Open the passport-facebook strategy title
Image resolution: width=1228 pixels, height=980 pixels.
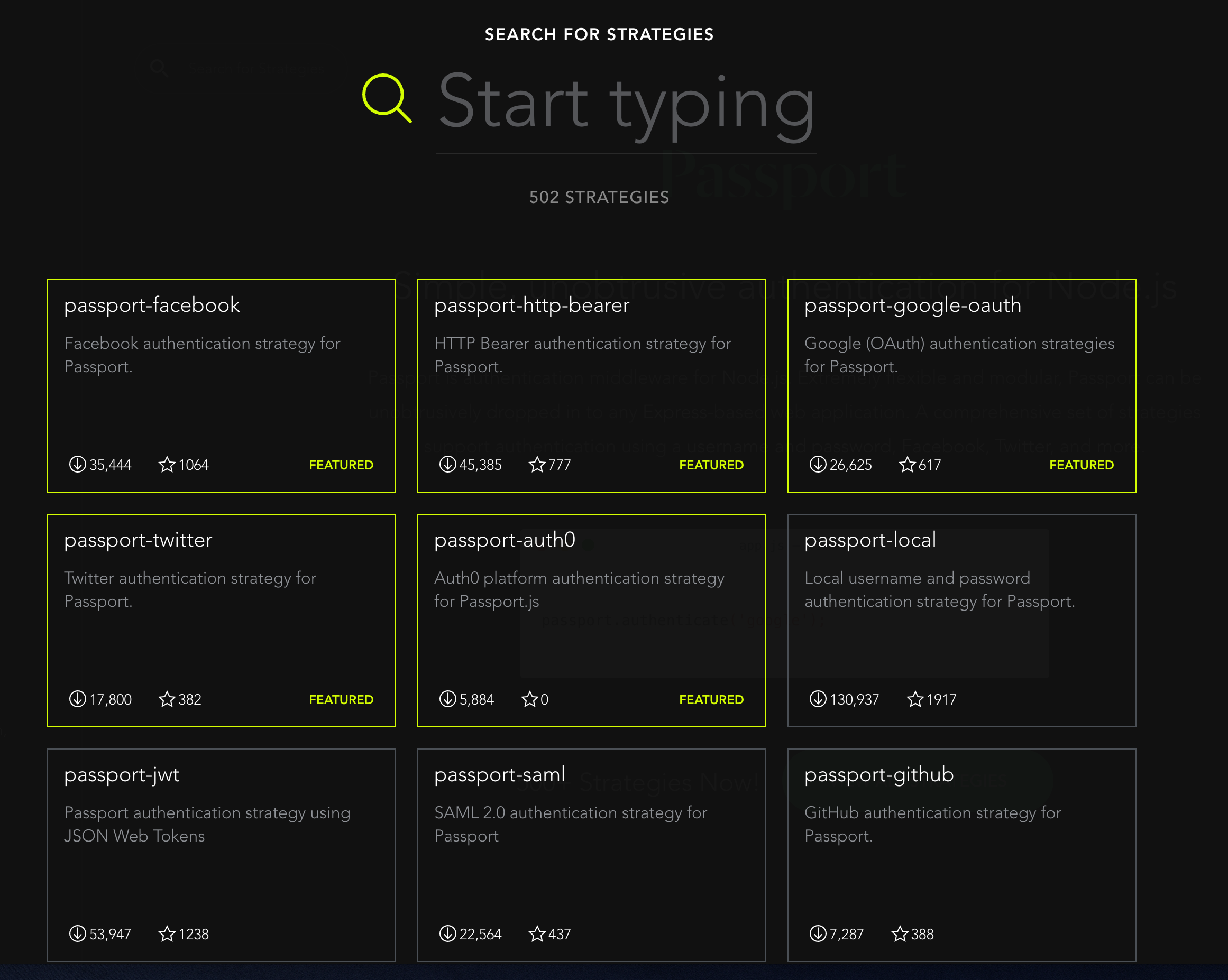[x=151, y=306]
